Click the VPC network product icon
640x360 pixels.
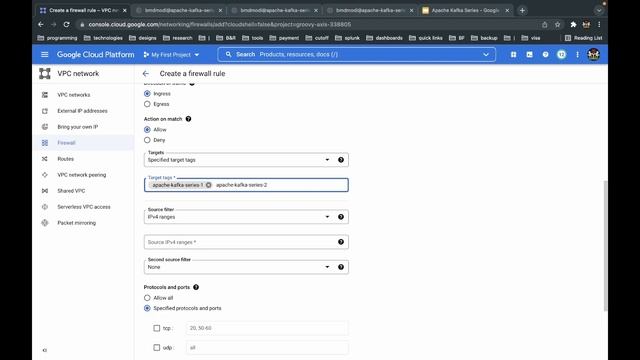(44, 73)
